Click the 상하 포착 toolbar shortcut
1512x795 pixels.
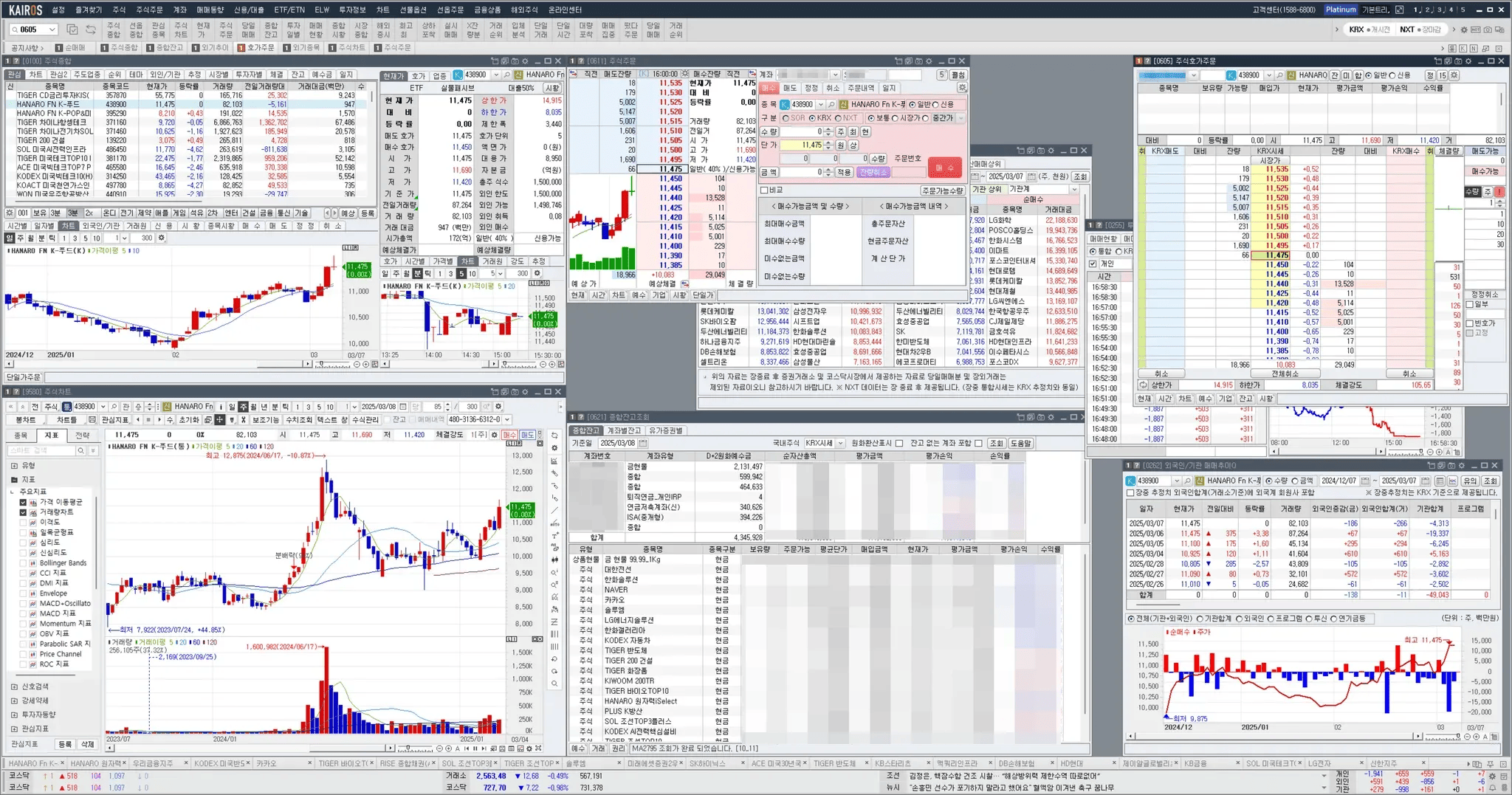428,30
